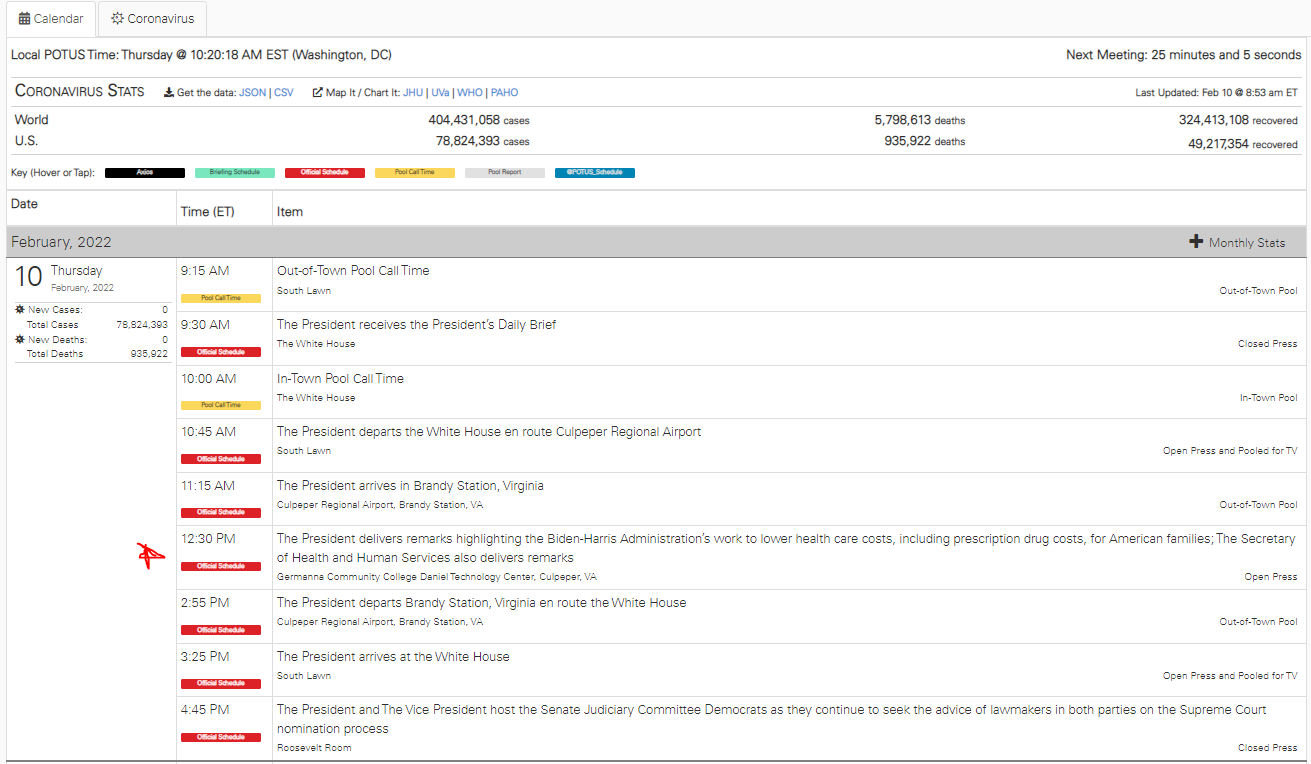The height and width of the screenshot is (764, 1311).
Task: Select the Senate Judiciary Committee Democrats item
Action: click(x=772, y=719)
